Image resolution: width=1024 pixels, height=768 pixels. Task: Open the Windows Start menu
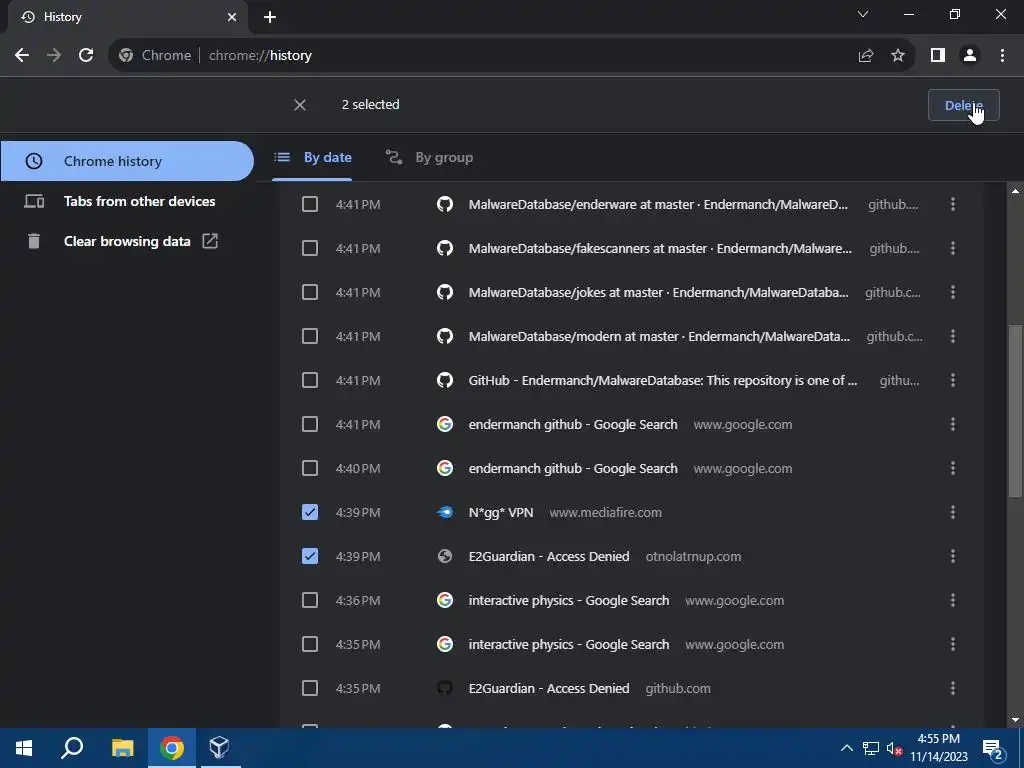[x=24, y=748]
